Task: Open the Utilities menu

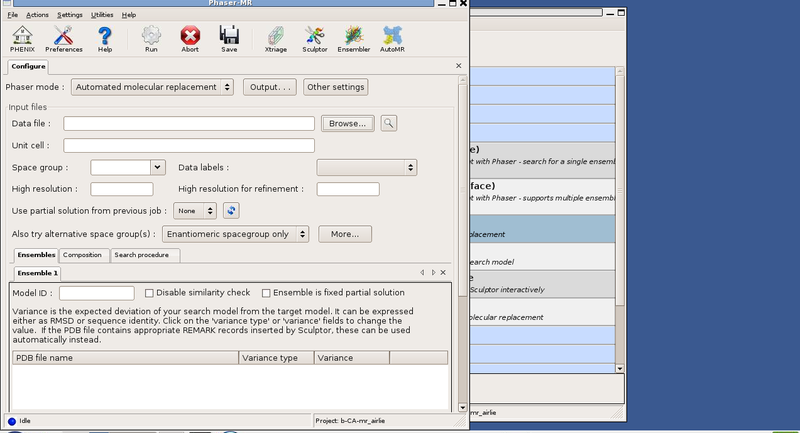Action: 101,15
